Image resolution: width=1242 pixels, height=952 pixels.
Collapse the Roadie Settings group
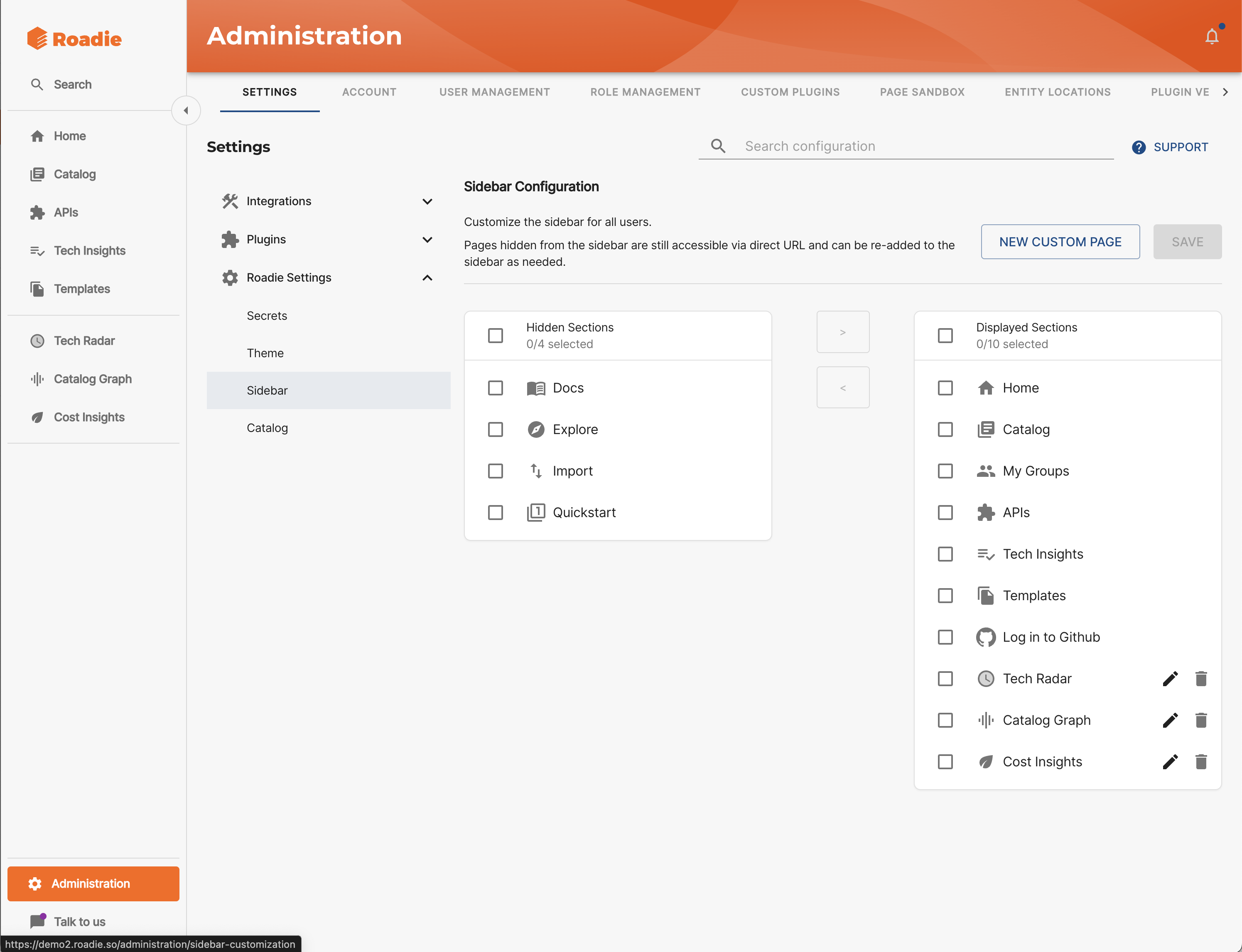pyautogui.click(x=329, y=277)
